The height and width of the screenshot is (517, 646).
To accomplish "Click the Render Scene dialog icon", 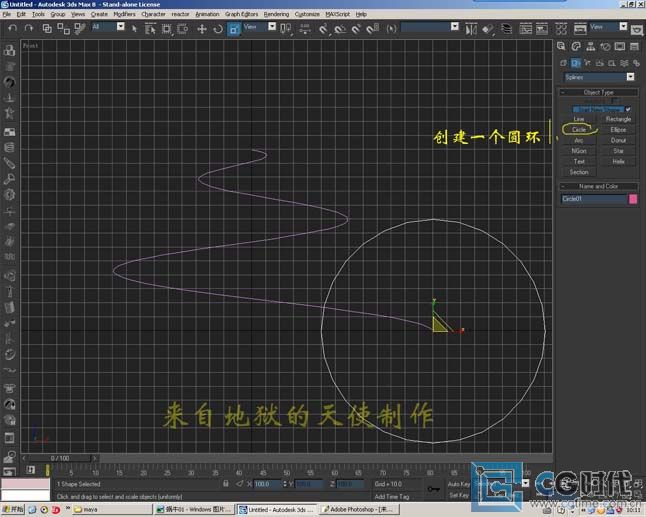I will (580, 29).
